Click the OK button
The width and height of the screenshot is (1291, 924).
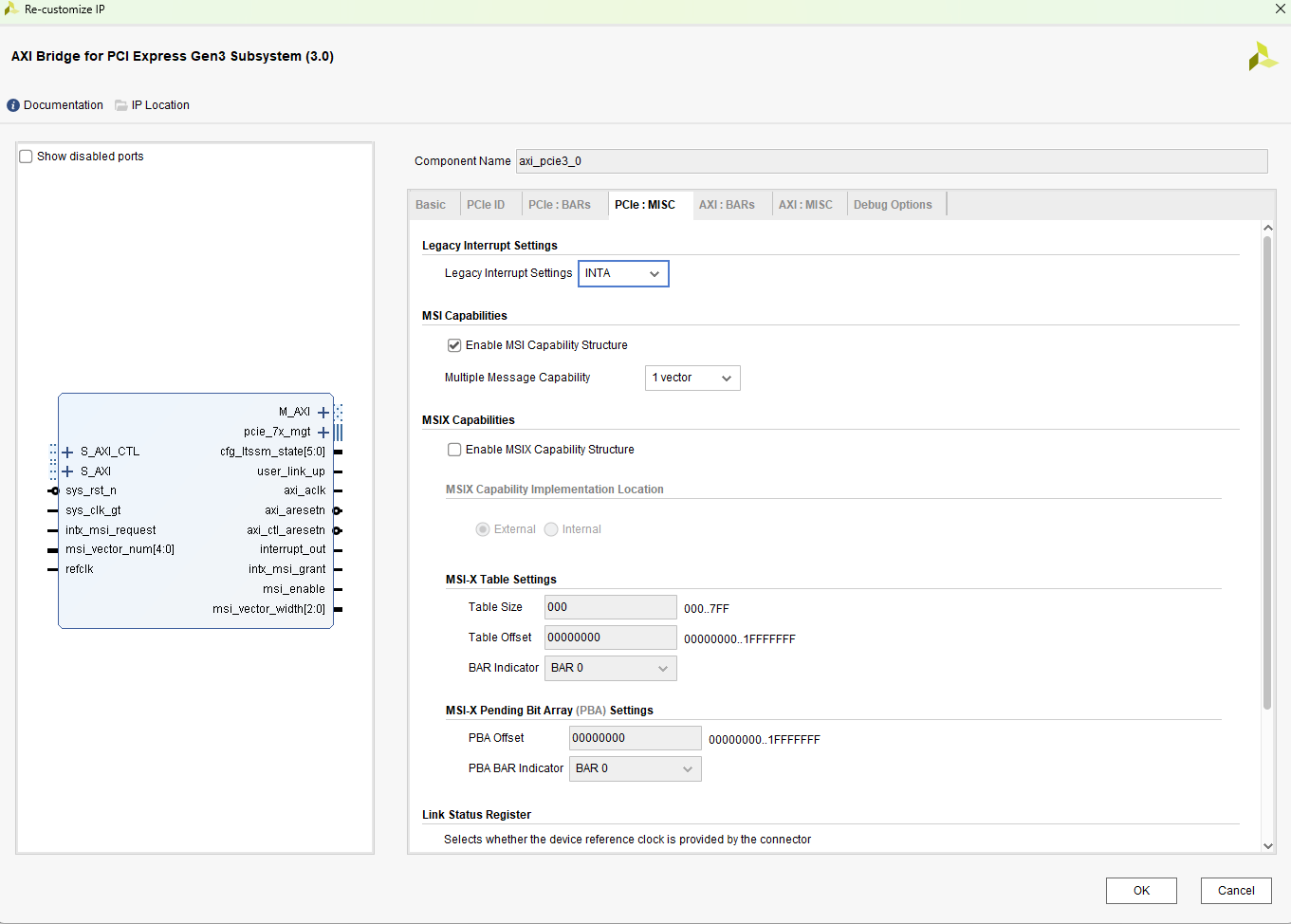1141,891
